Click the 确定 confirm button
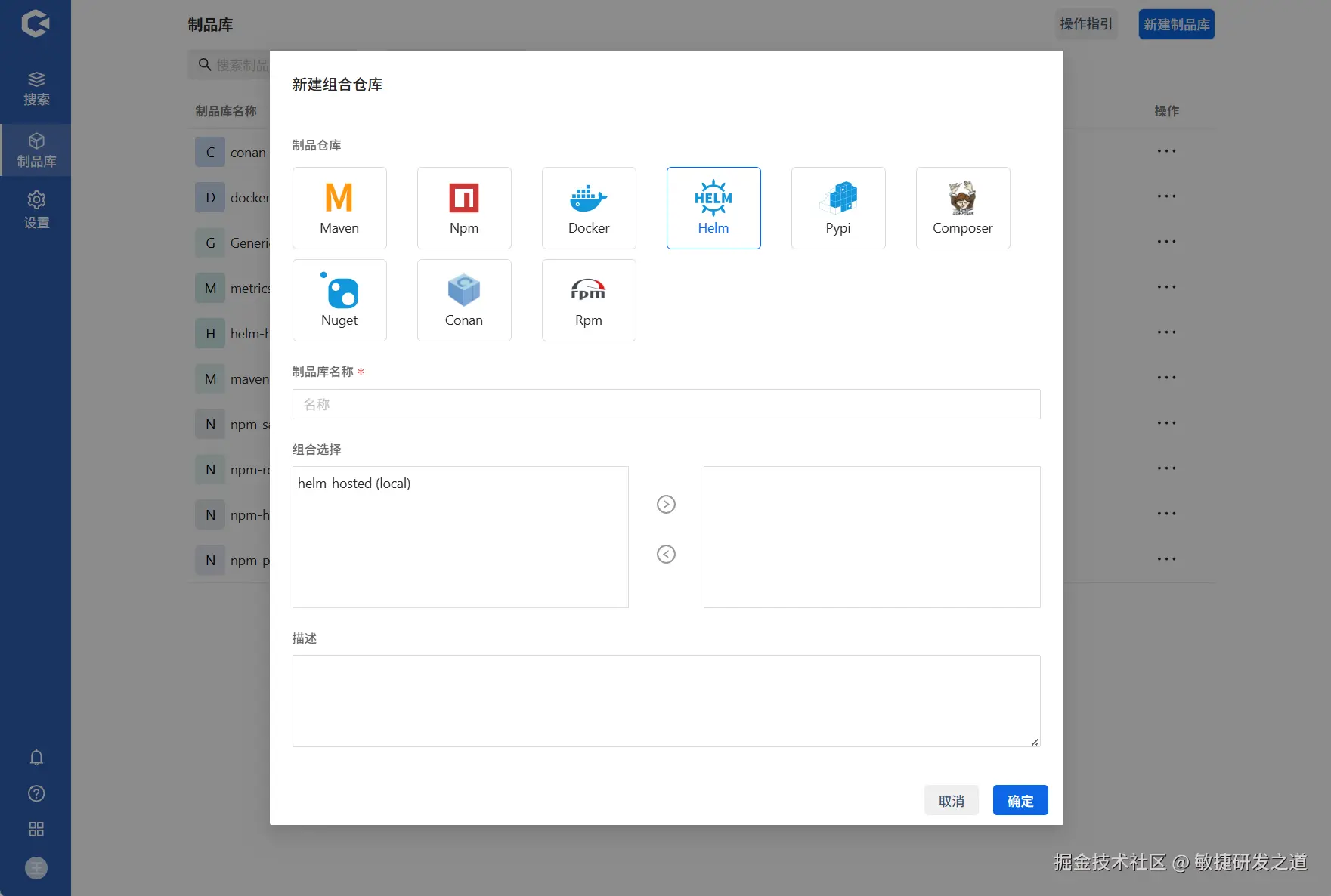 [1020, 800]
